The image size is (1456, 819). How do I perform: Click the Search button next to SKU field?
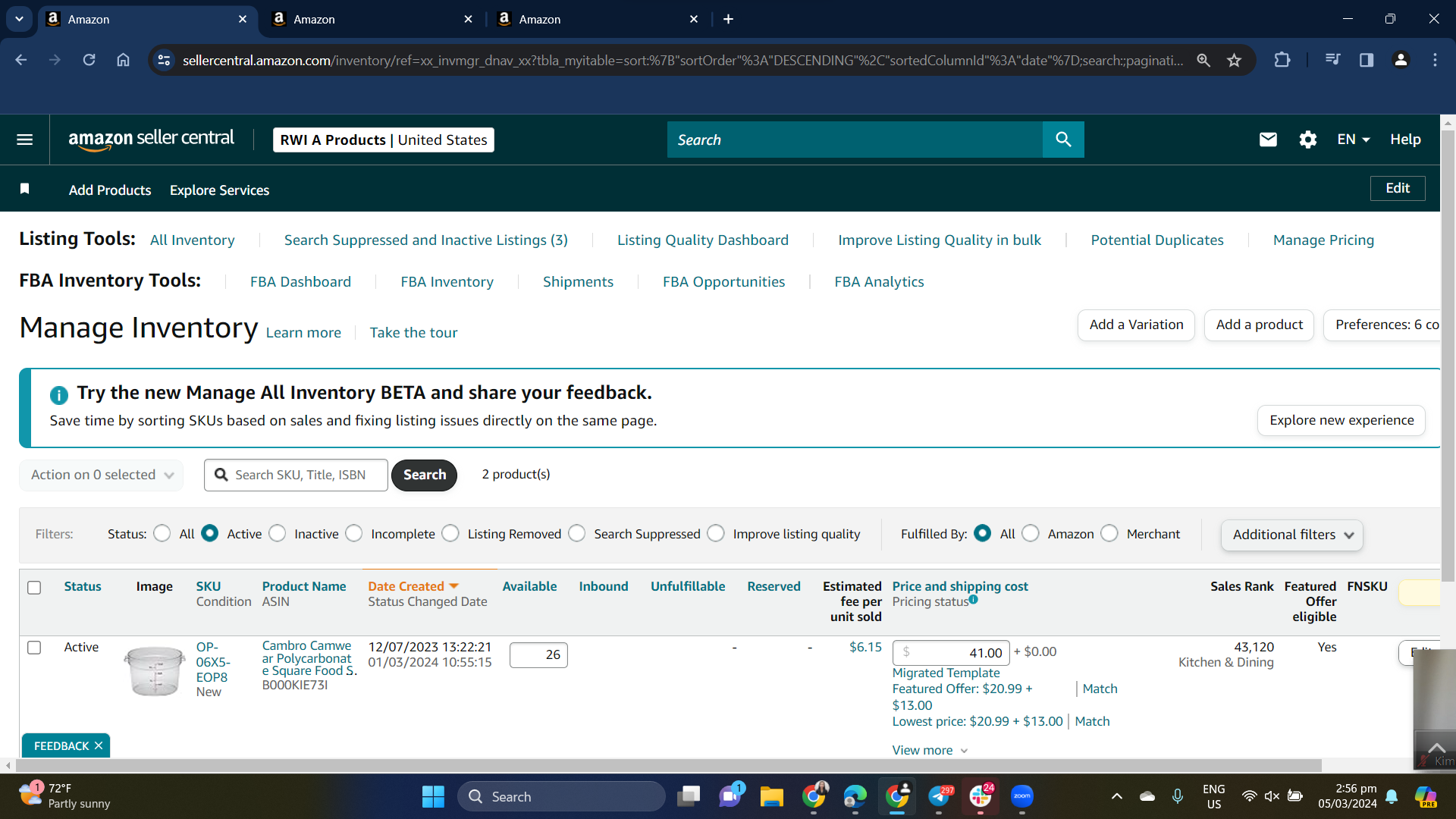pyautogui.click(x=425, y=475)
